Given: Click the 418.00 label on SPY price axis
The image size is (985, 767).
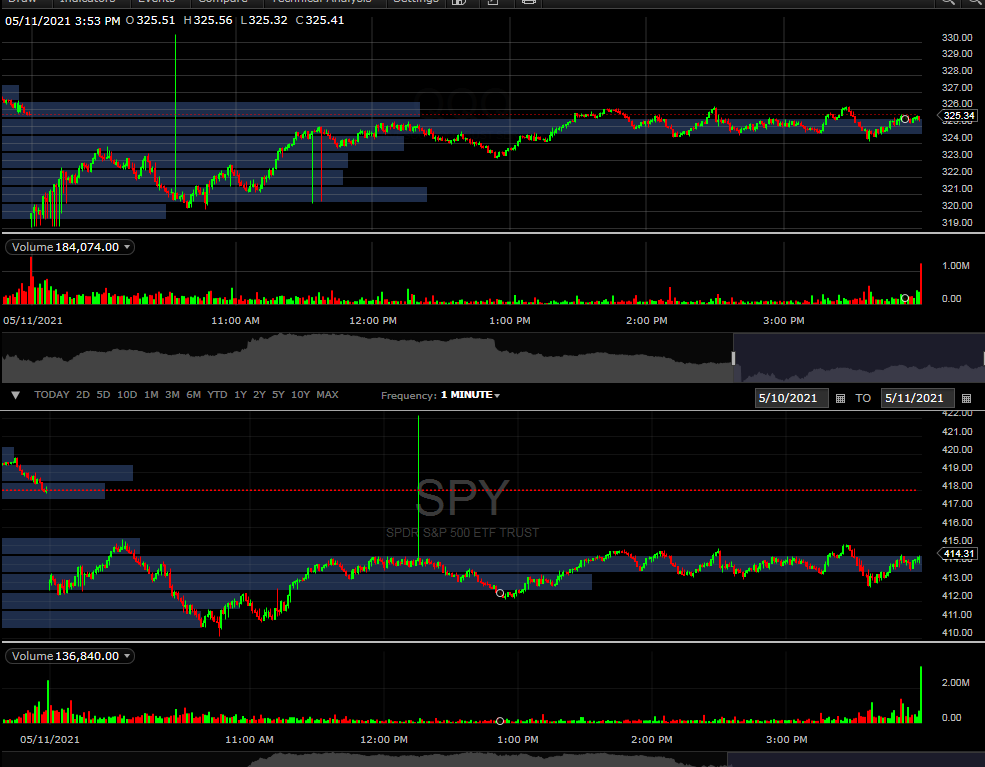Looking at the screenshot, I should click(957, 486).
